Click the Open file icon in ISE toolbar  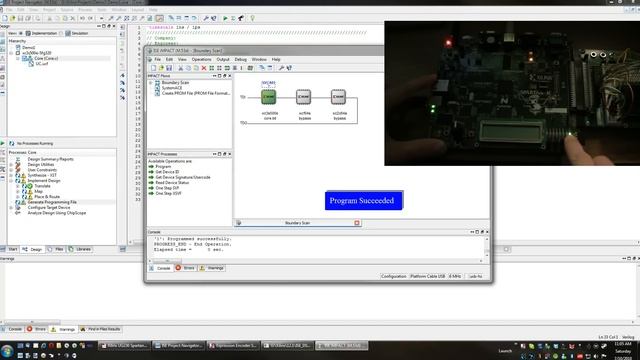12,18
